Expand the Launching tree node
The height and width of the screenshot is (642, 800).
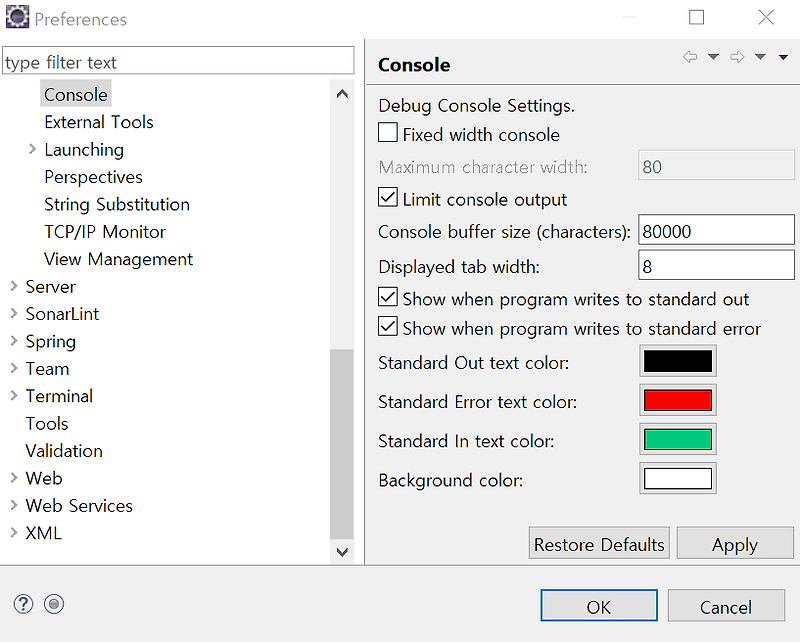(x=33, y=149)
